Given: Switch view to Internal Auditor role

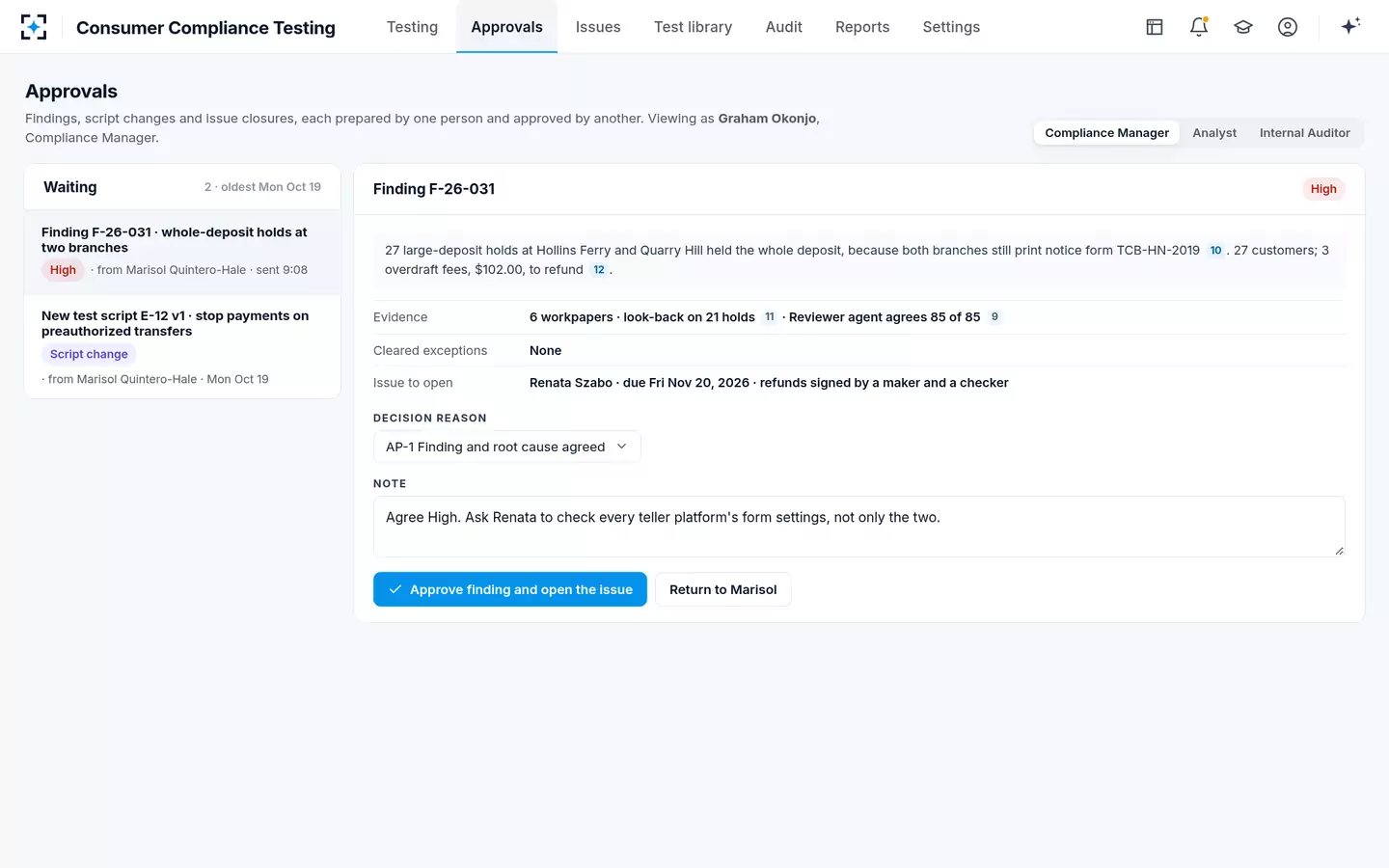Looking at the screenshot, I should [1304, 133].
